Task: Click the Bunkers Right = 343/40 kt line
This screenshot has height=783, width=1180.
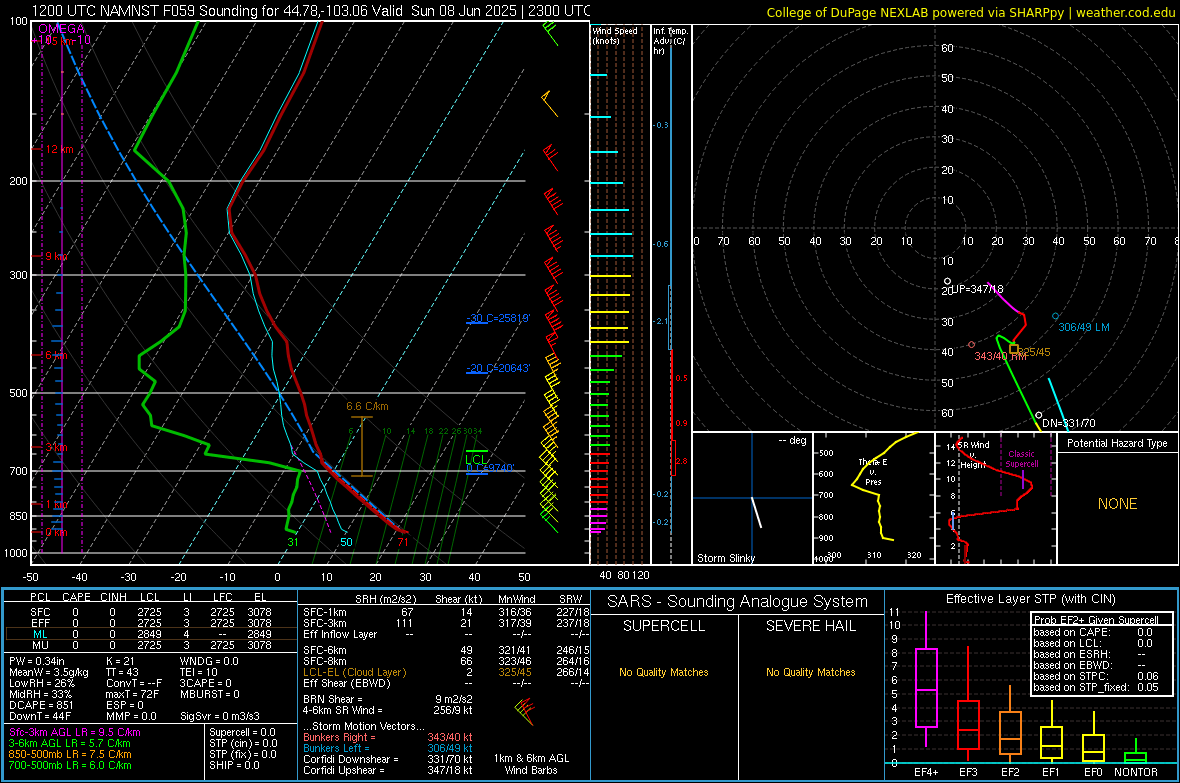Action: click(x=388, y=738)
